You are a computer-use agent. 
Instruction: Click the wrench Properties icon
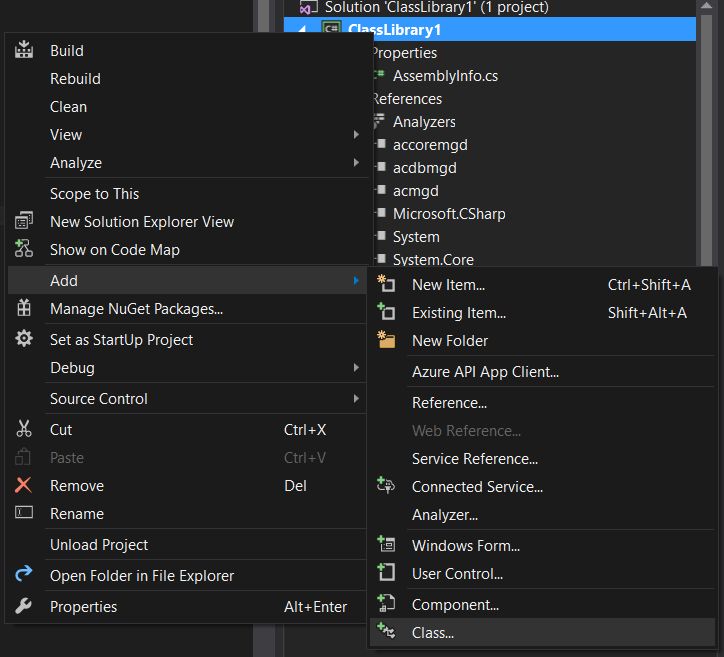(24, 605)
